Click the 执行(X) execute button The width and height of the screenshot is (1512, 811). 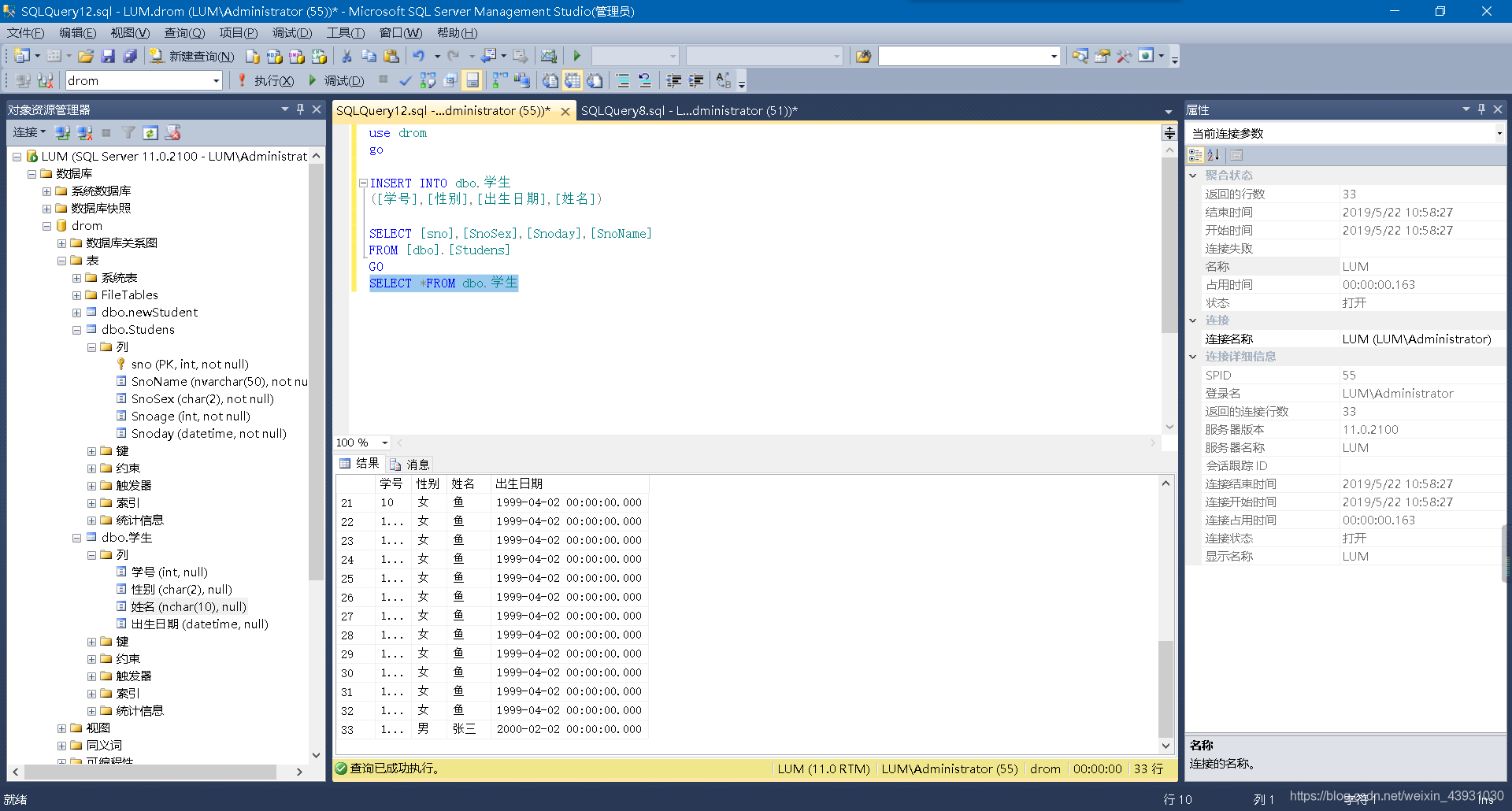pos(265,80)
